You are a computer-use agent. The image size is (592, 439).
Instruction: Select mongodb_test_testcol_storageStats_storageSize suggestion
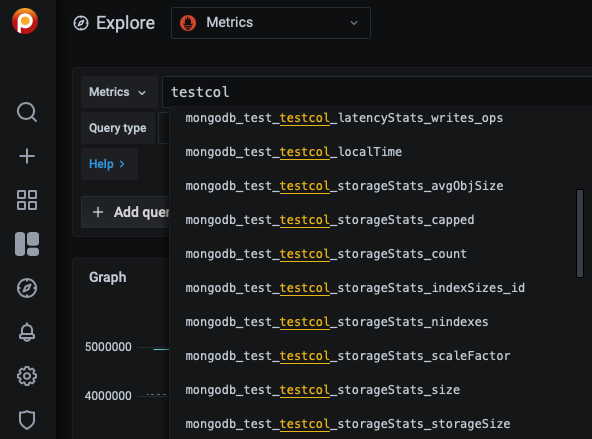click(x=381, y=424)
